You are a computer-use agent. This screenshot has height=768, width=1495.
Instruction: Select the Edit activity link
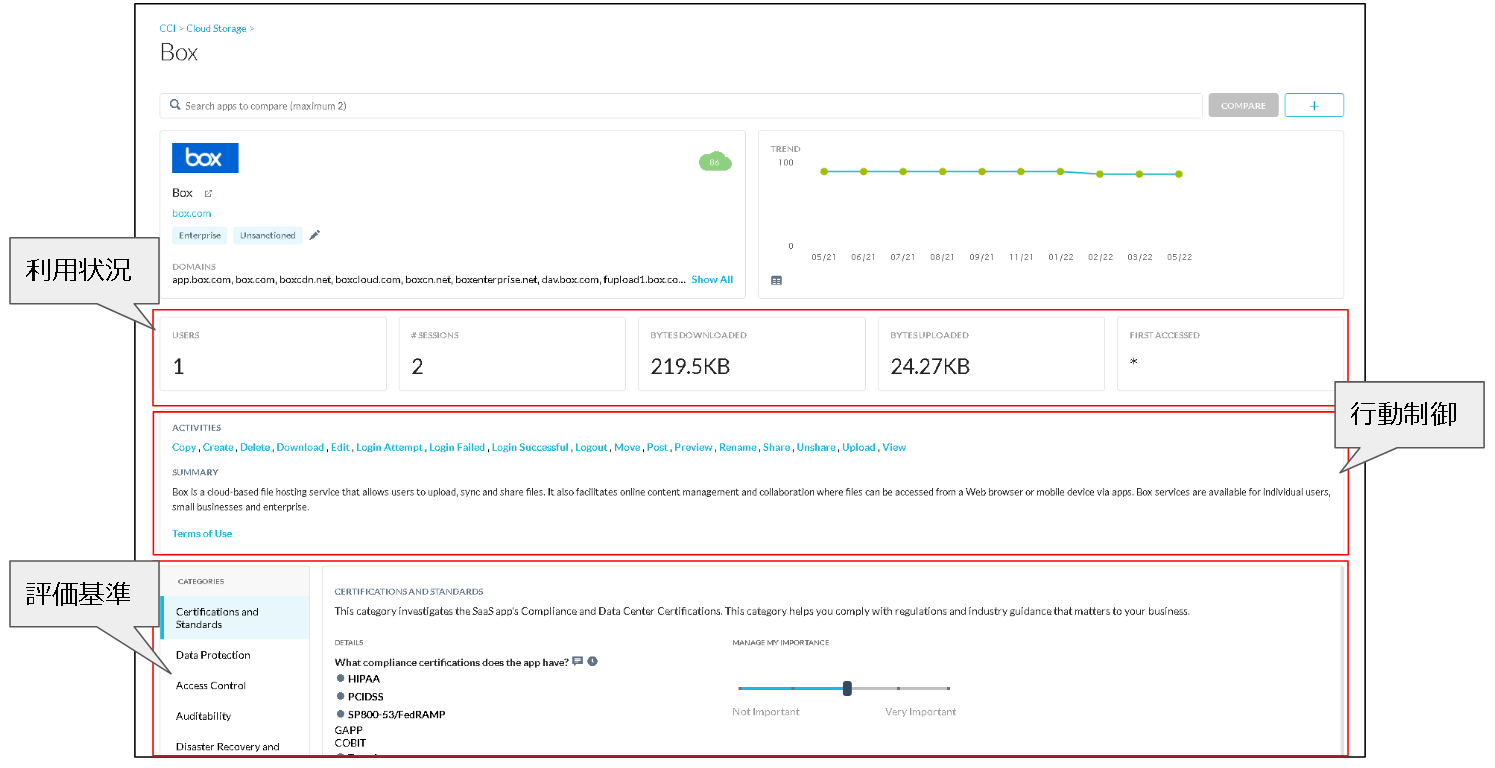(340, 447)
